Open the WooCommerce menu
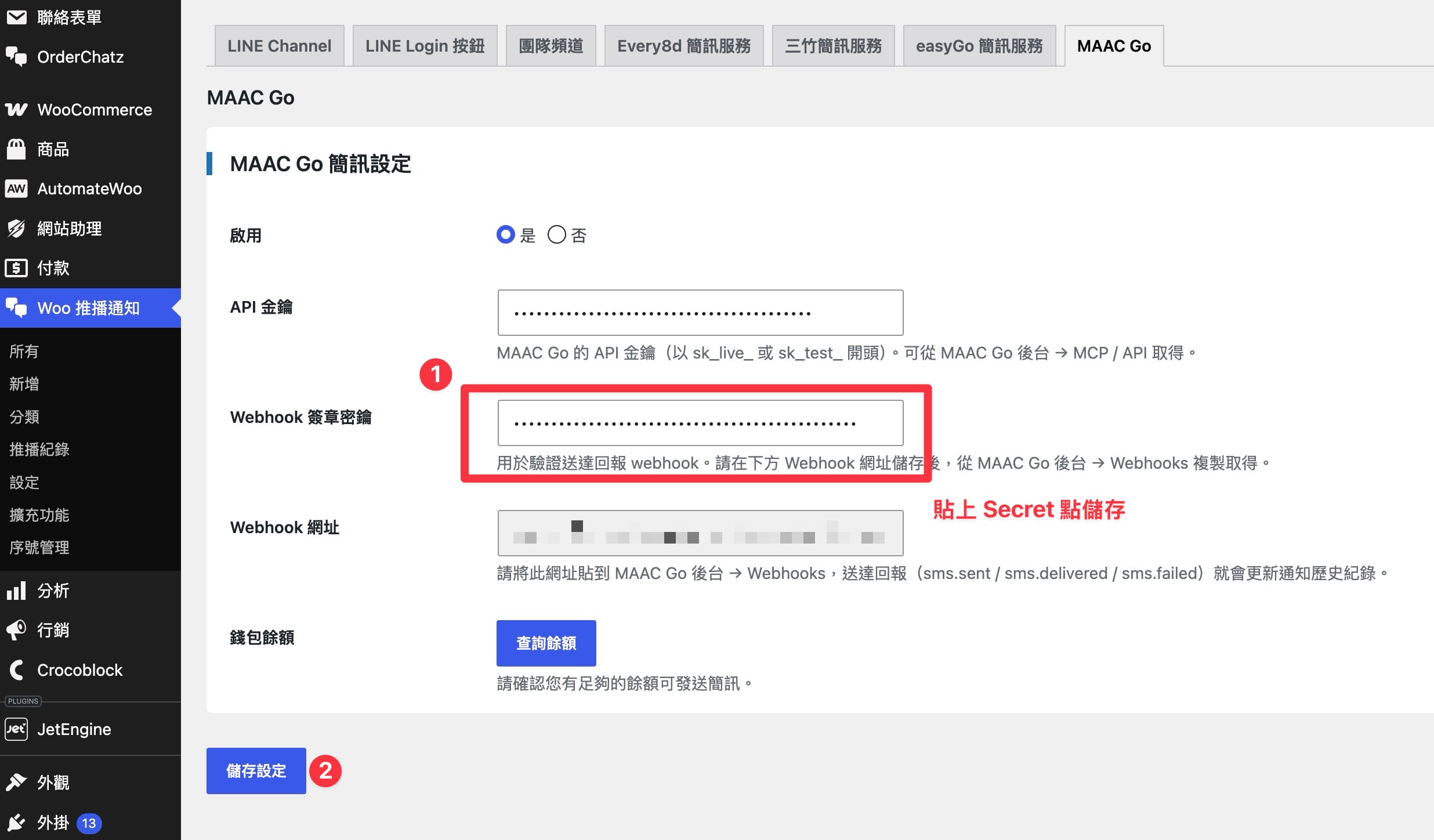Viewport: 1434px width, 840px height. (x=90, y=110)
